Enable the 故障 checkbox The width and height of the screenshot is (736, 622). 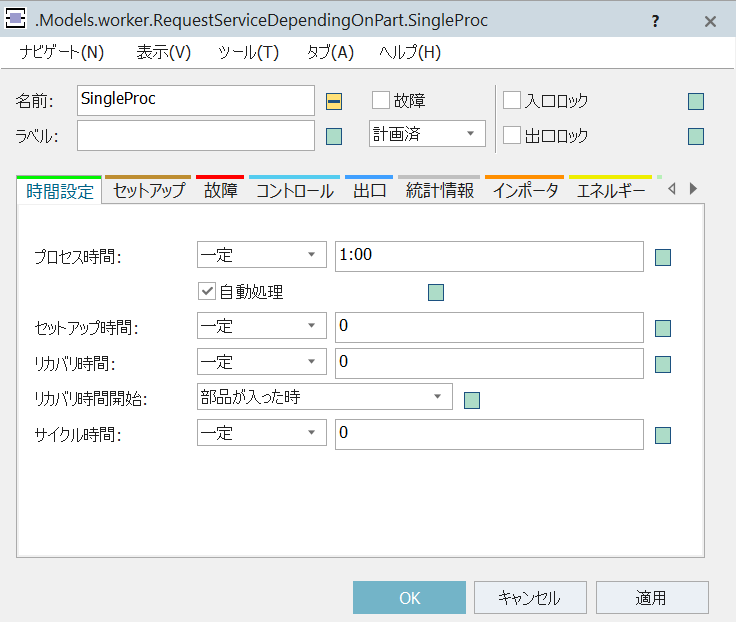(381, 100)
